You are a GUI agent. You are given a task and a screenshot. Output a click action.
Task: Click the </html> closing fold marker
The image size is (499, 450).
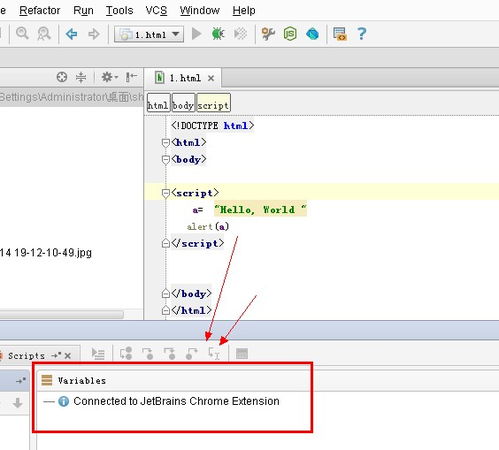point(166,310)
